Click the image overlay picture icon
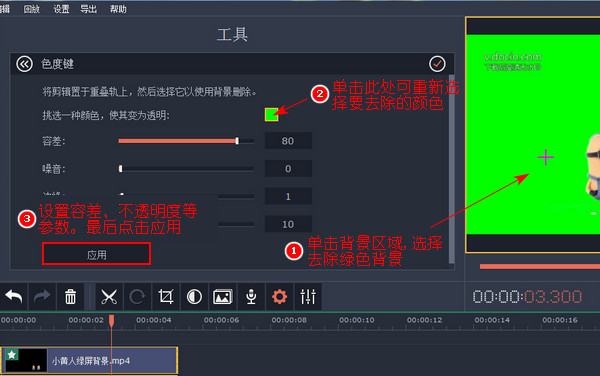 point(223,296)
